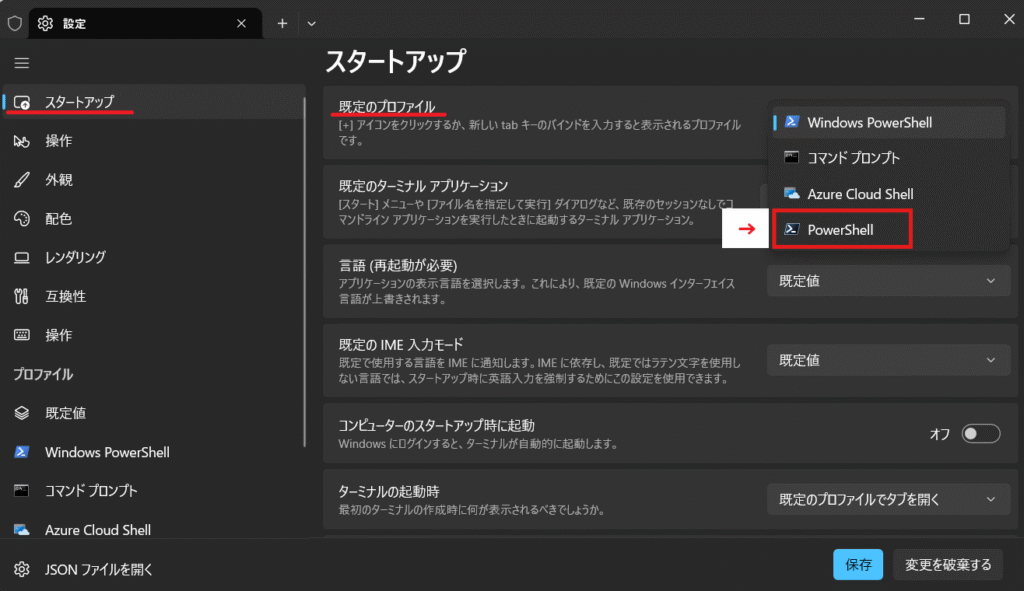
Task: Click the Windows PowerShell sidebar profile icon
Action: pyautogui.click(x=22, y=452)
